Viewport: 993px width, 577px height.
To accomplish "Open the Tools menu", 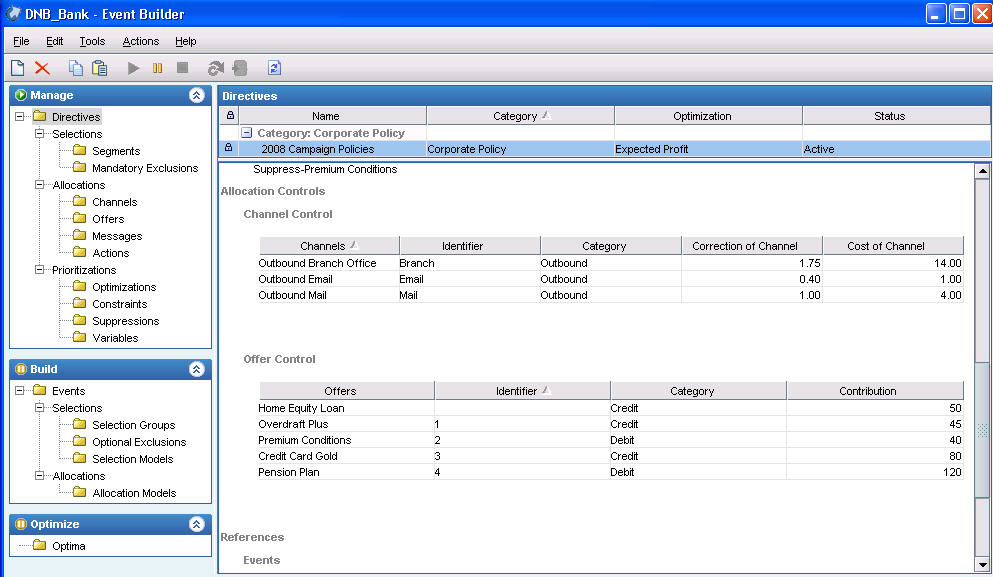I will (x=92, y=41).
